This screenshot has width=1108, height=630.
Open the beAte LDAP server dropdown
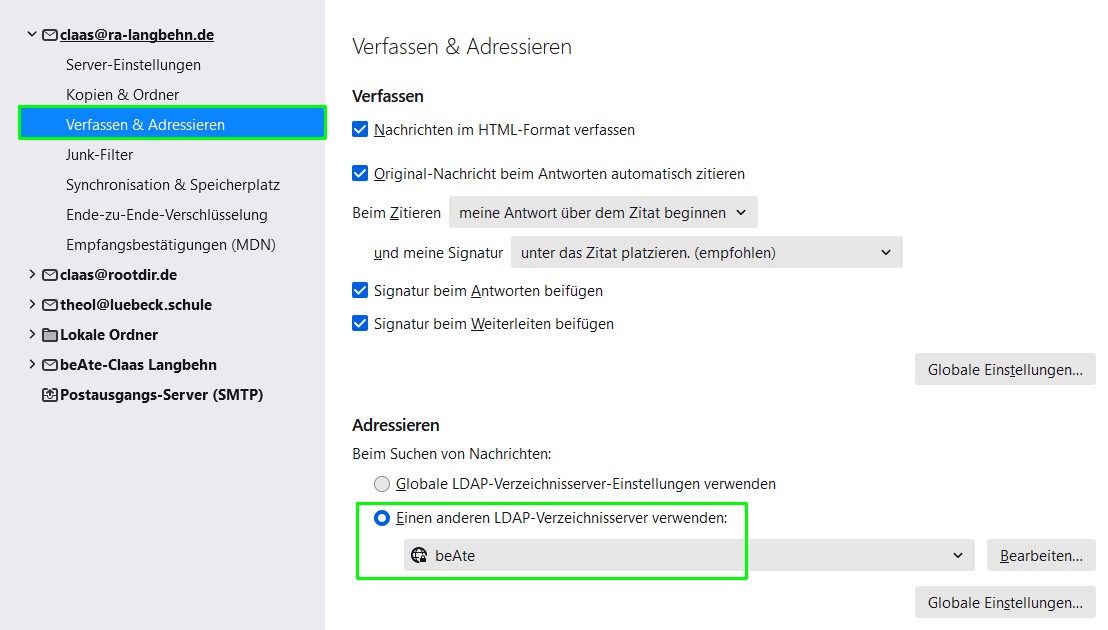pyautogui.click(x=689, y=555)
